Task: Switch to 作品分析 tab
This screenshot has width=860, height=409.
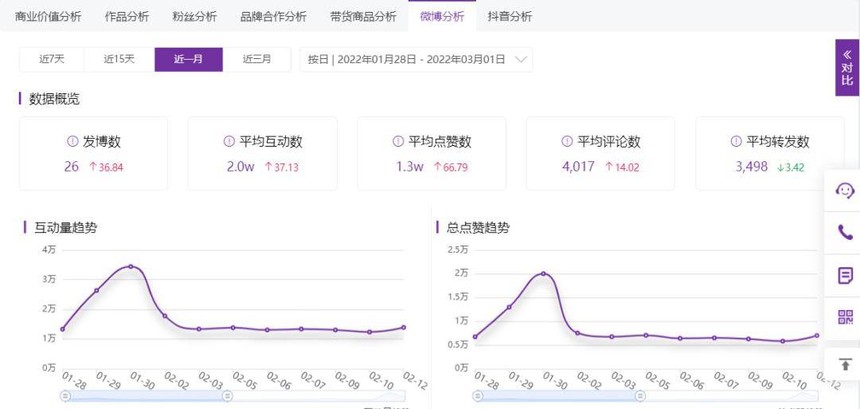Action: [x=127, y=16]
